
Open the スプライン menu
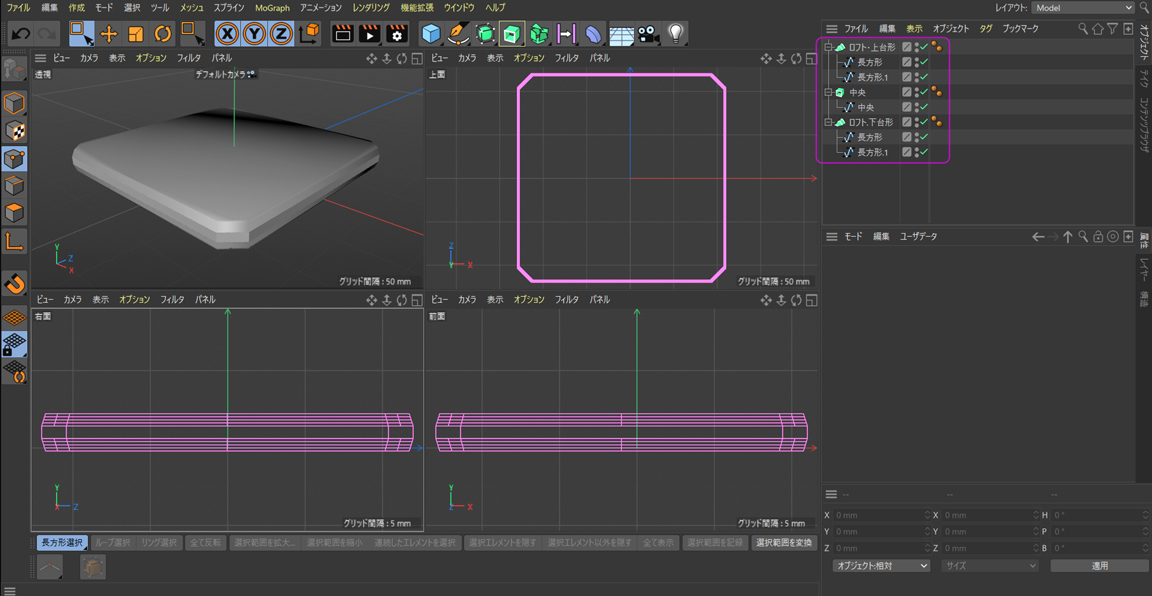(229, 8)
